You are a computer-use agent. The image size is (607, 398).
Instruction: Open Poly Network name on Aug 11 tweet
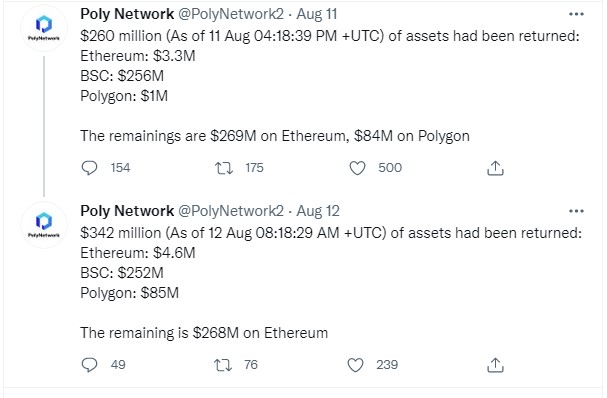coord(127,14)
